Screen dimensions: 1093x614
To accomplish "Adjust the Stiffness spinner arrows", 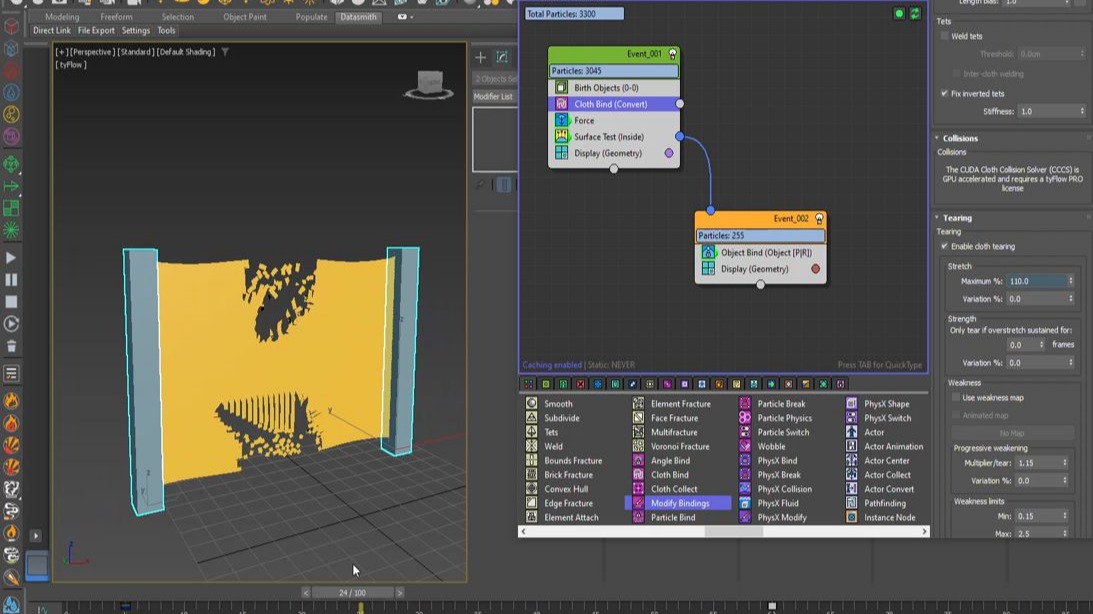I will click(1082, 112).
